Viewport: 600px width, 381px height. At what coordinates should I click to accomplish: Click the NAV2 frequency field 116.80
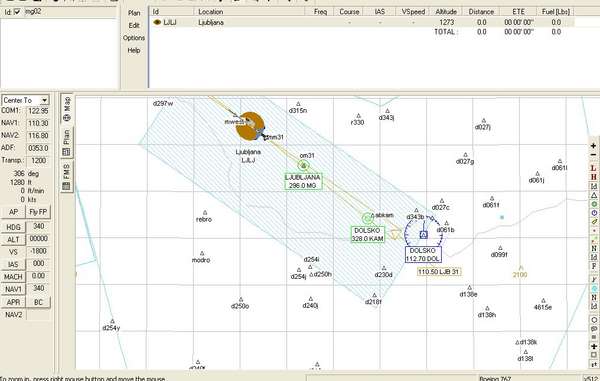pos(38,136)
